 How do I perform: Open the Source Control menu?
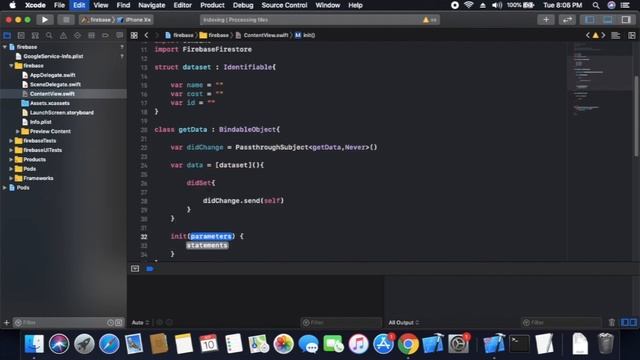[284, 5]
